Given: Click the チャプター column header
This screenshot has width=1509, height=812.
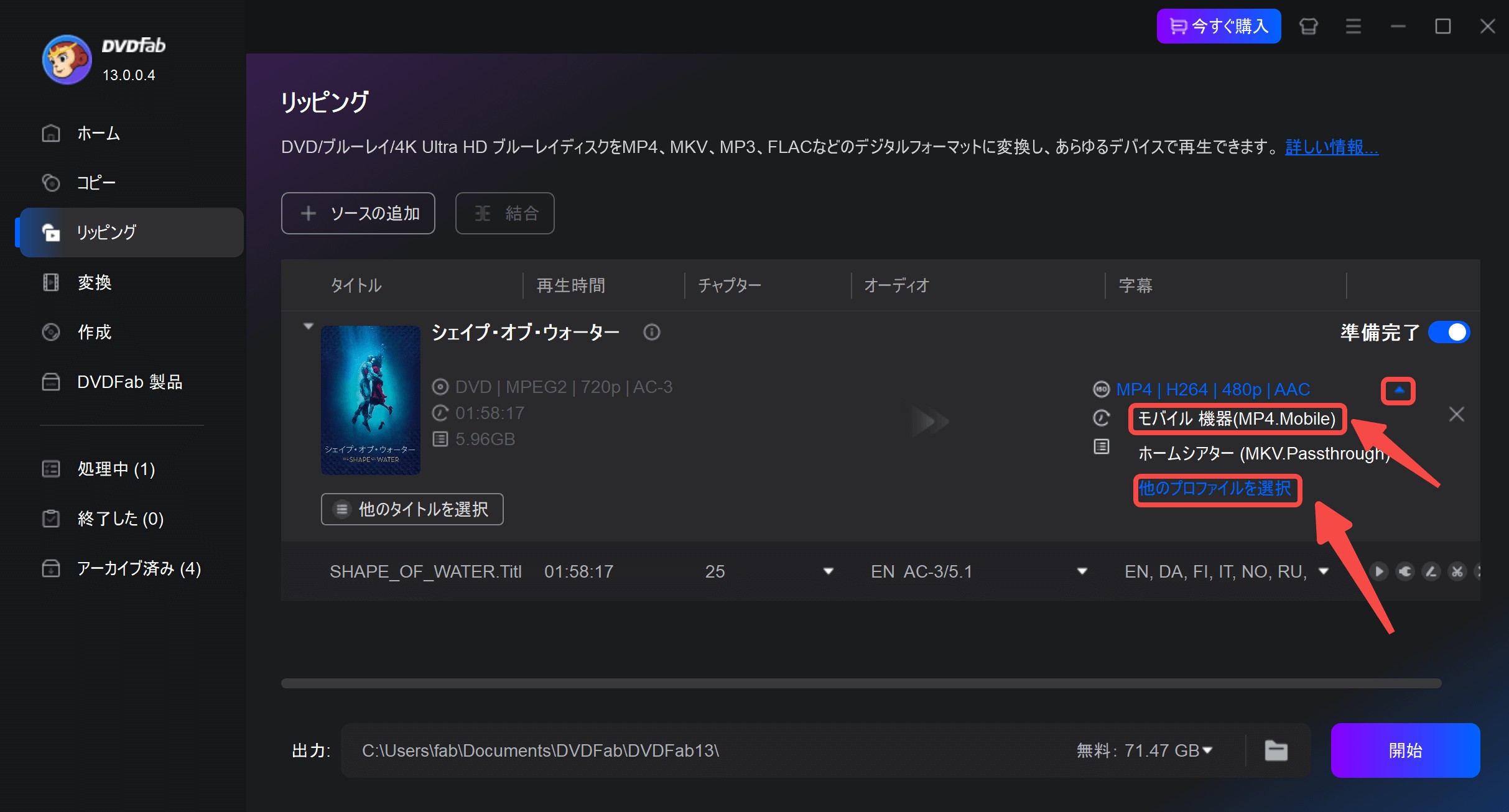Looking at the screenshot, I should 730,285.
